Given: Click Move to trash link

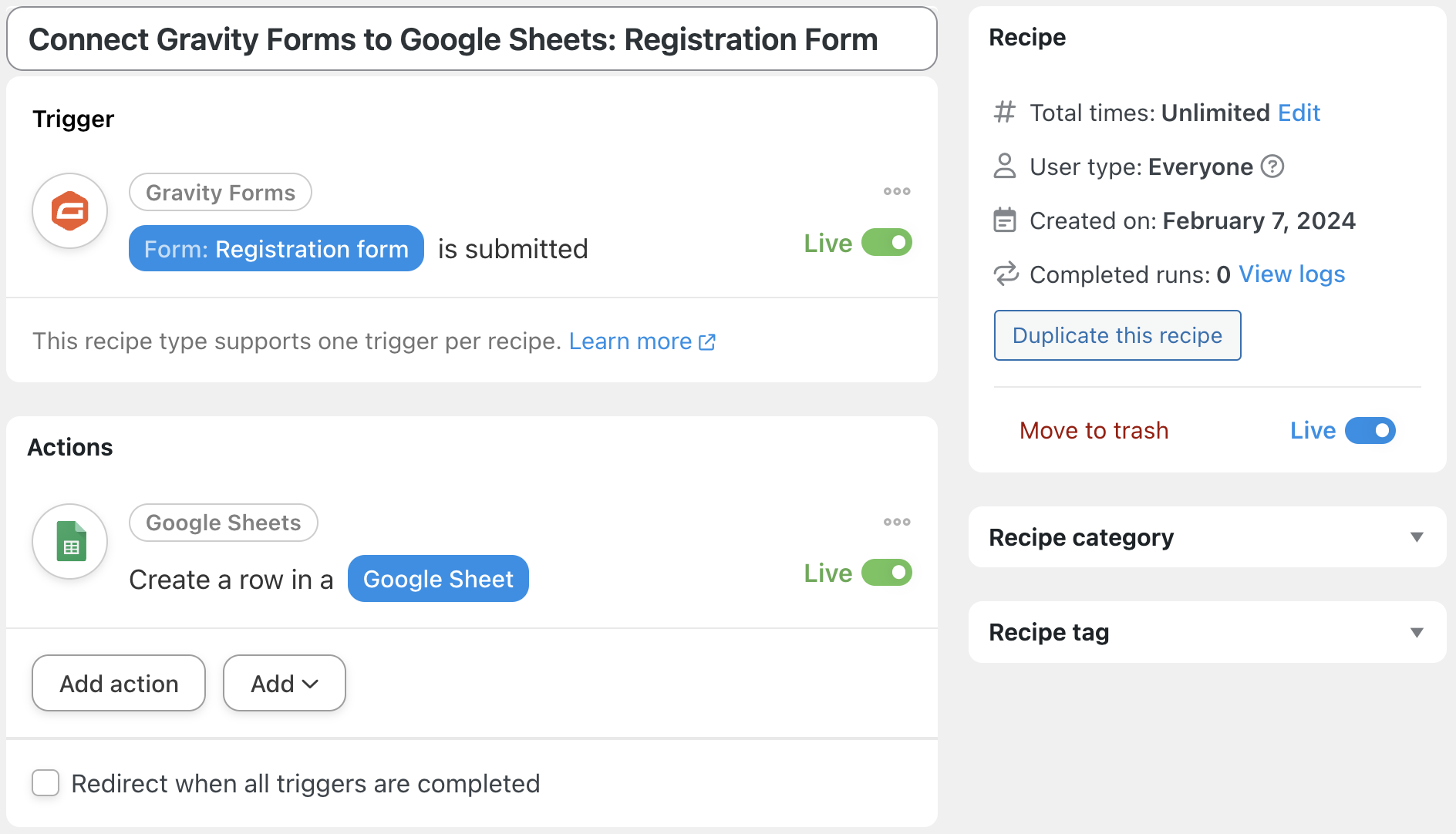Looking at the screenshot, I should 1094,431.
